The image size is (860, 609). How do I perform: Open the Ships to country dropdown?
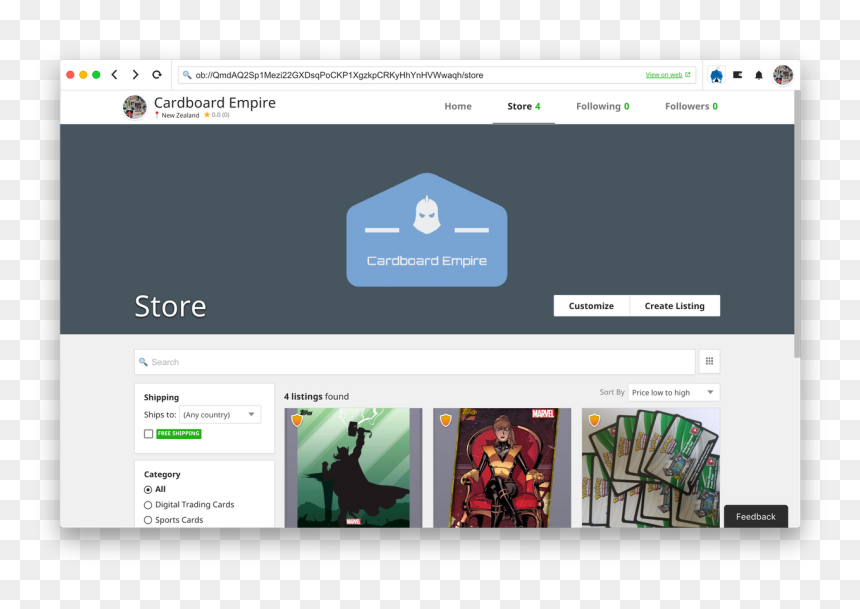[220, 415]
